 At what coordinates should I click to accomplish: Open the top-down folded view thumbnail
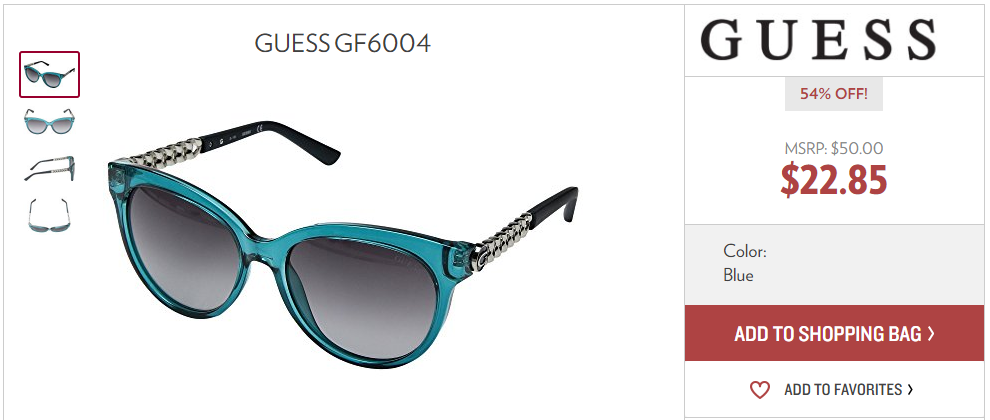coord(49,215)
